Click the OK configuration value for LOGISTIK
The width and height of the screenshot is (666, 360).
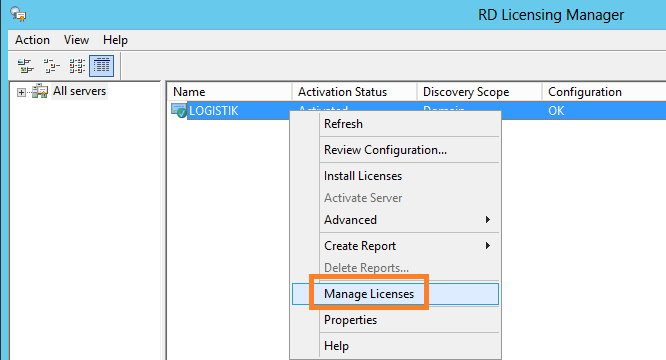556,111
